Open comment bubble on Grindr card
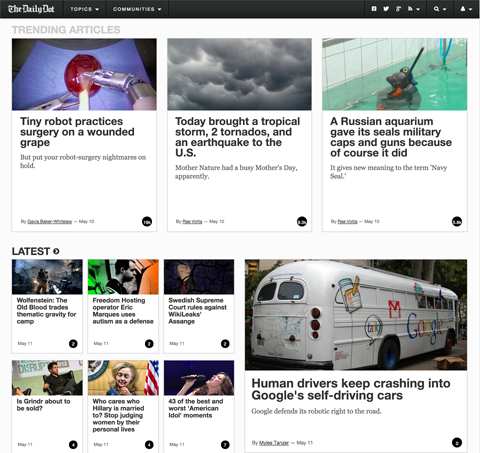Image resolution: width=480 pixels, height=453 pixels. tap(73, 445)
